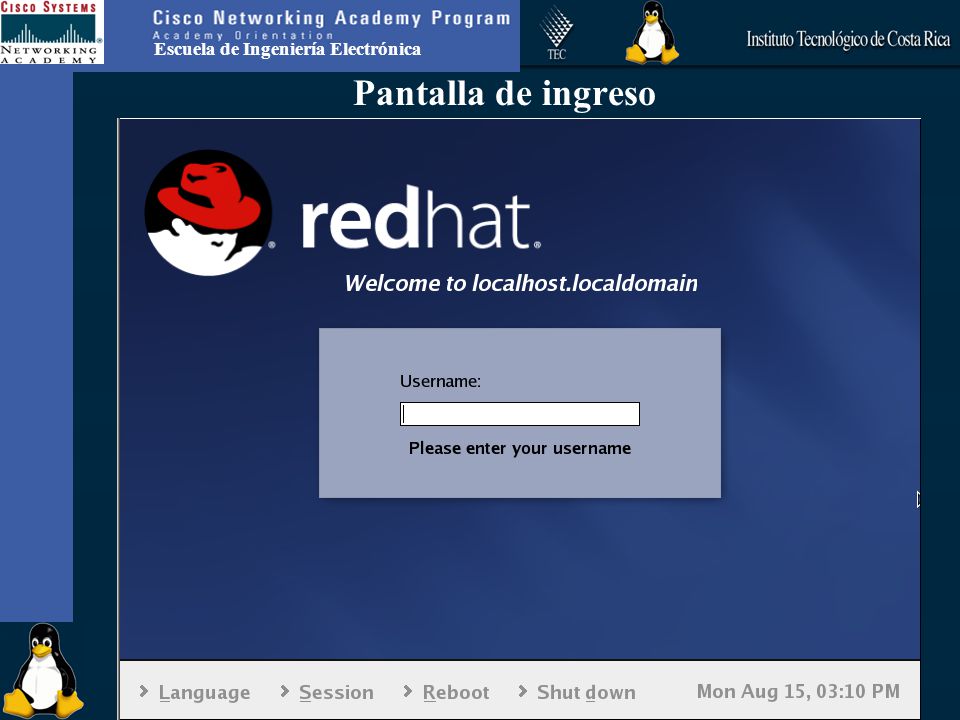Click the 'Academy Orientation' subtitle
The width and height of the screenshot is (960, 720).
pyautogui.click(x=243, y=35)
